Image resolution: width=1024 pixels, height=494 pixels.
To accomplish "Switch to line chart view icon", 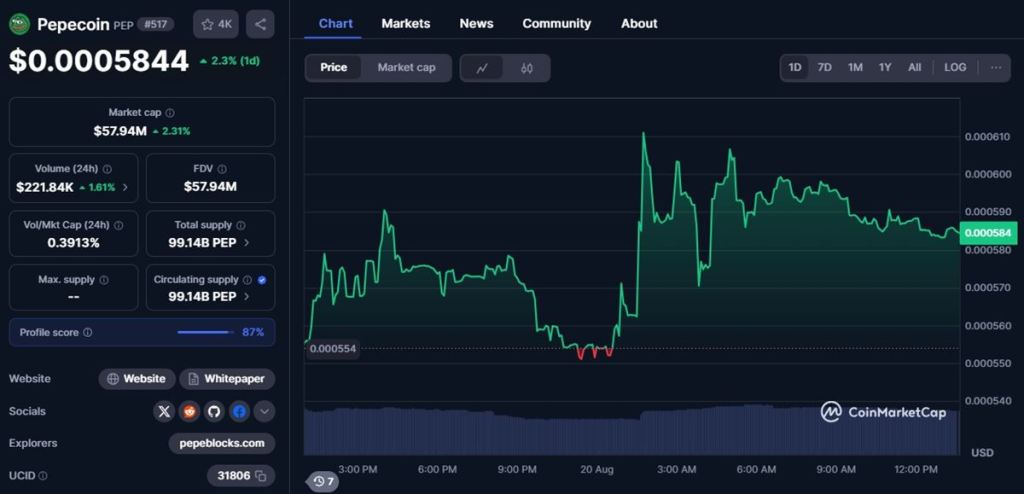I will (x=482, y=68).
